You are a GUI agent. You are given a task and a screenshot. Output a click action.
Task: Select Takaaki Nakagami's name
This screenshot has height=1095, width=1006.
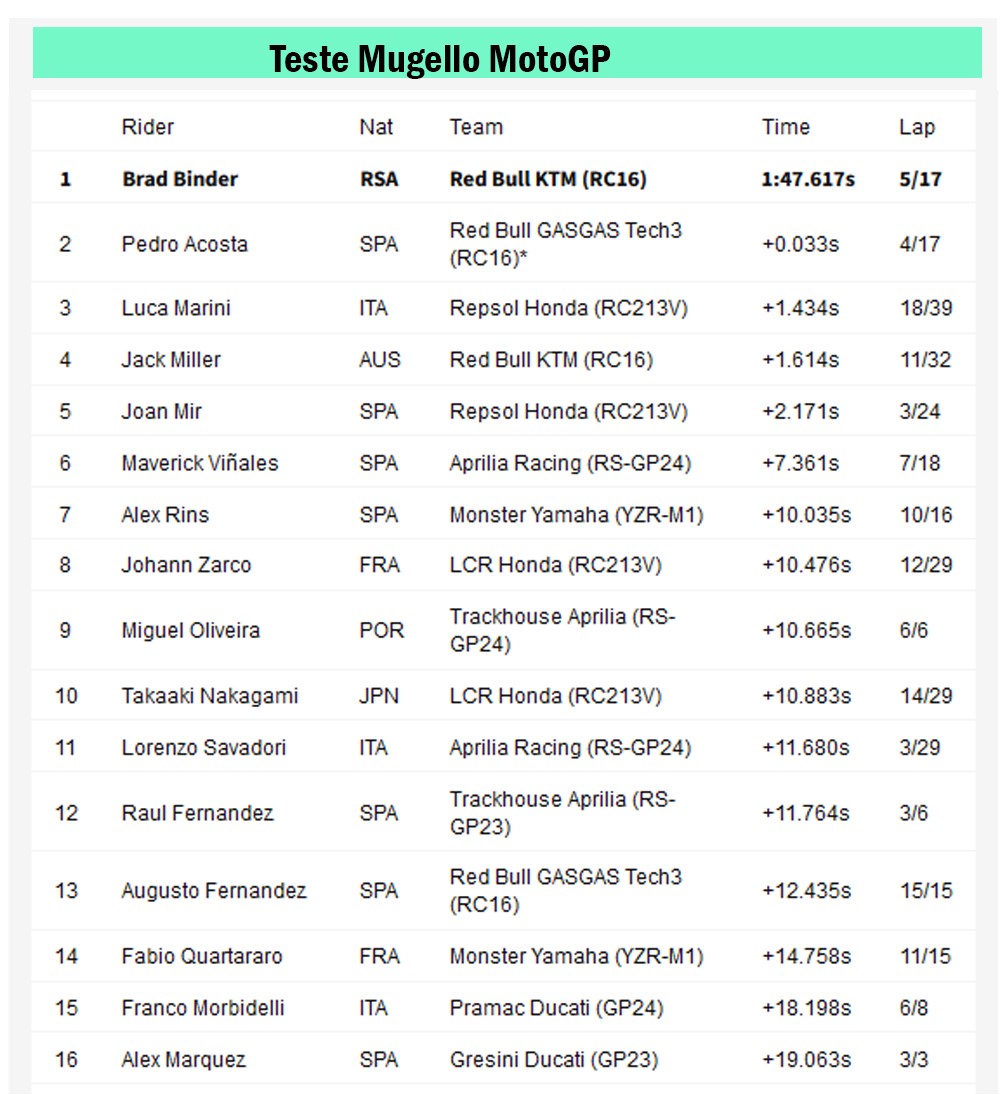(x=210, y=696)
